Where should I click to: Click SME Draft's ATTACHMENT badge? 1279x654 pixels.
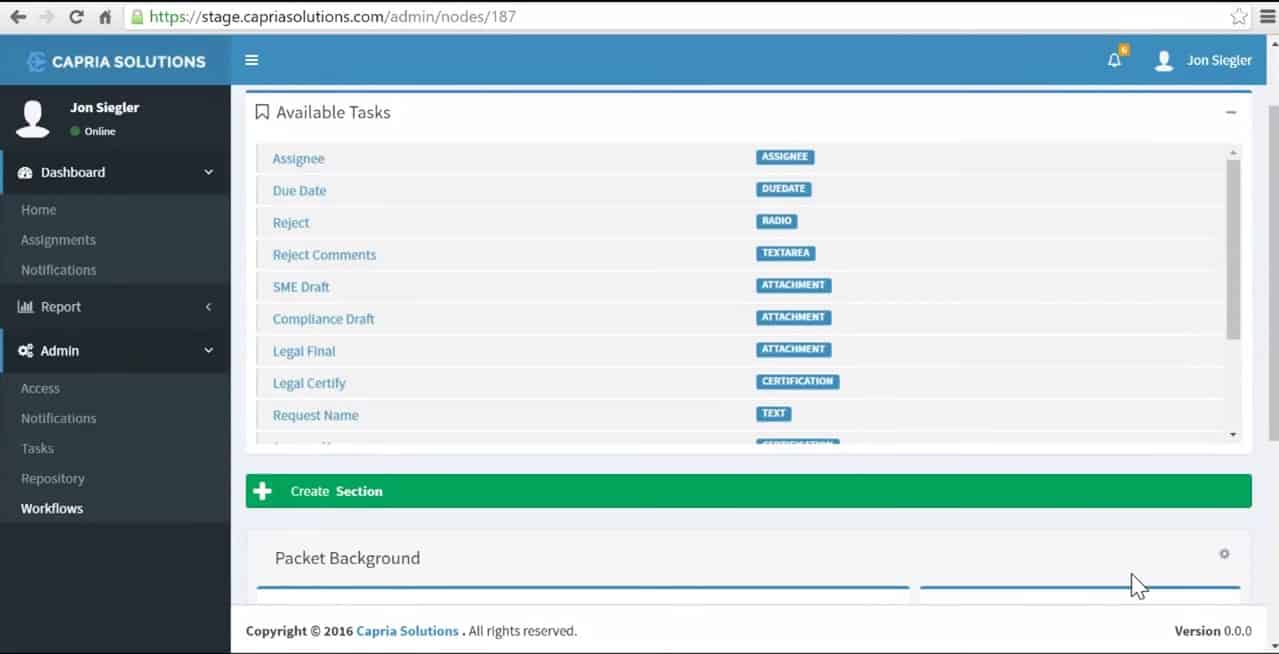793,285
